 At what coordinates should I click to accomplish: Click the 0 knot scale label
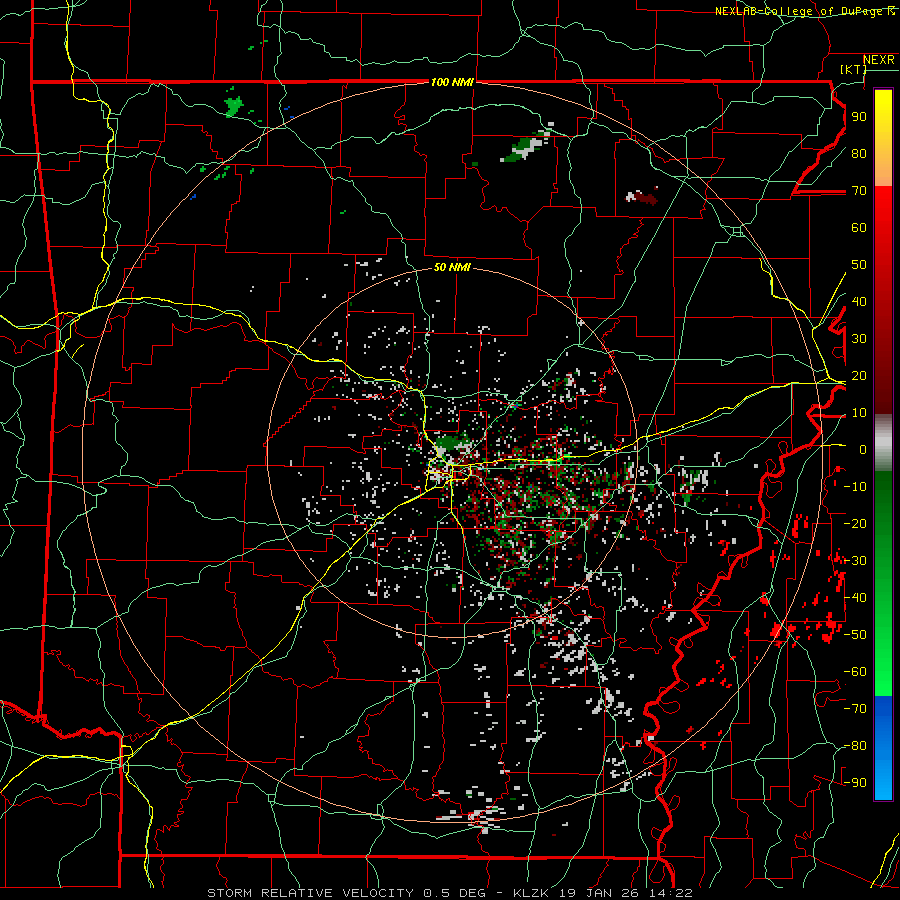point(863,450)
